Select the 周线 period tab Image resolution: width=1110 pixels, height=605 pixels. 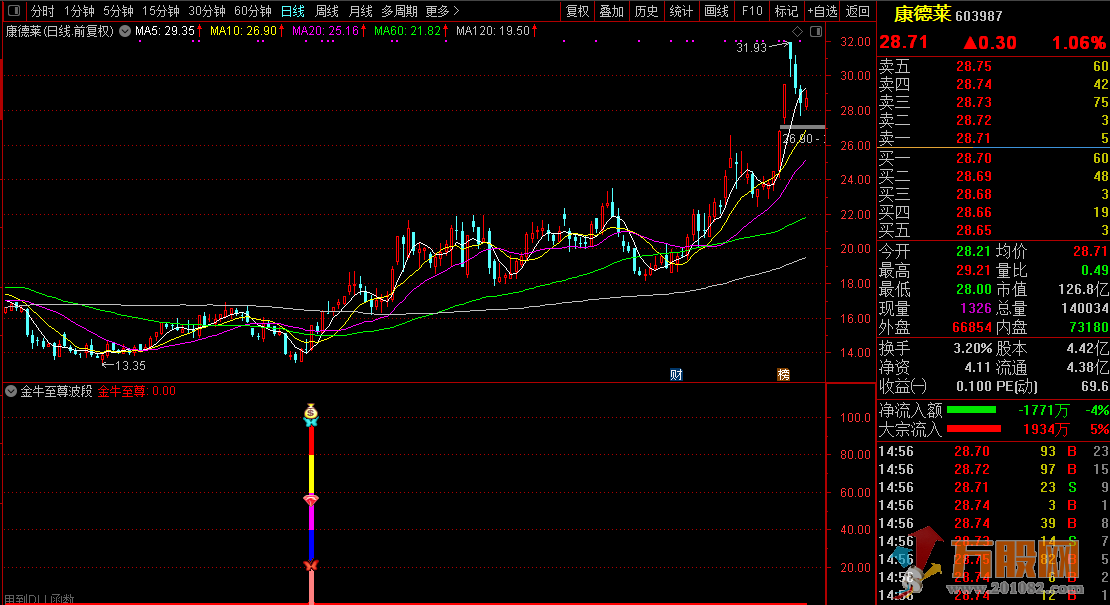tap(326, 11)
